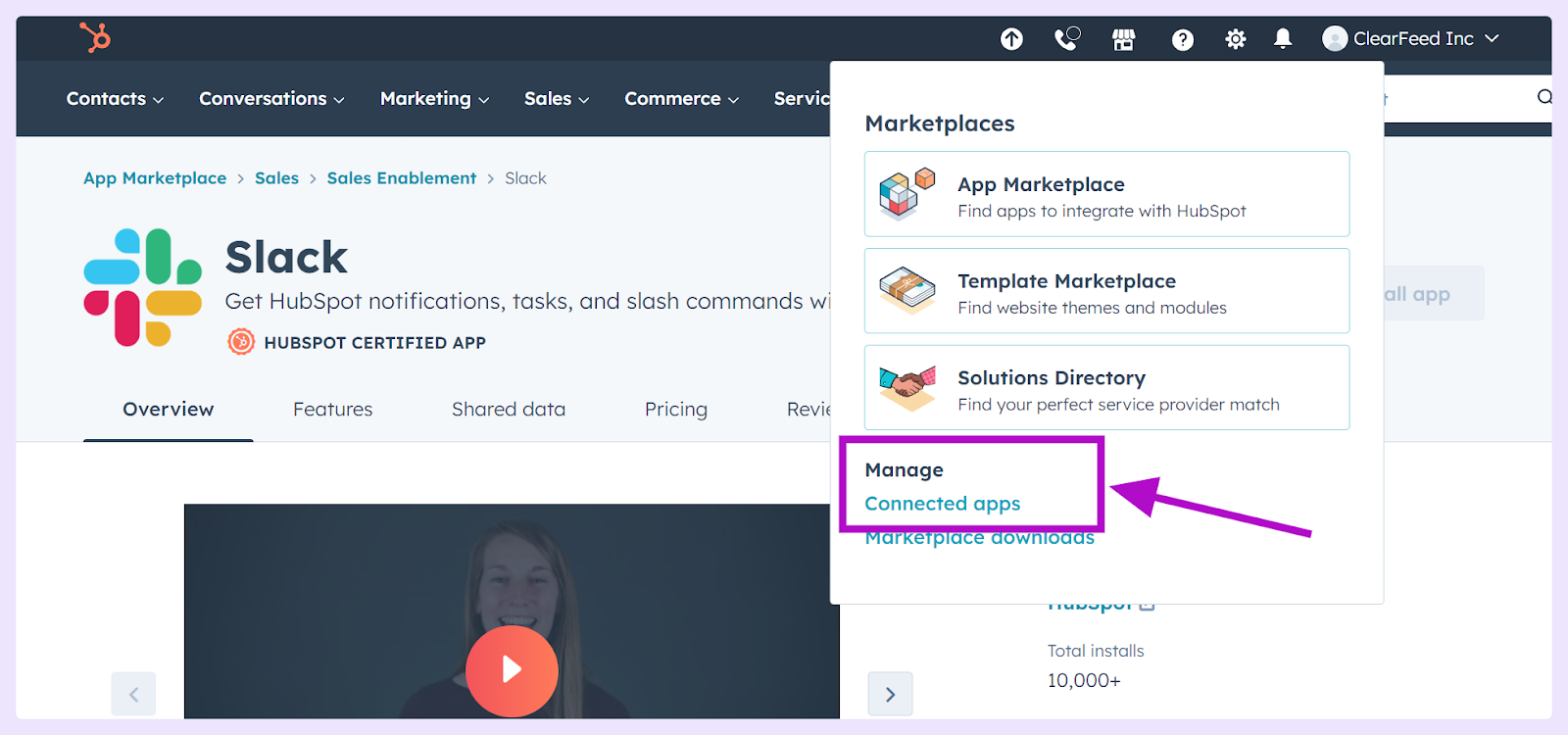Click 'Find website themes and modules' text
Image resolution: width=1568 pixels, height=735 pixels.
click(1092, 308)
